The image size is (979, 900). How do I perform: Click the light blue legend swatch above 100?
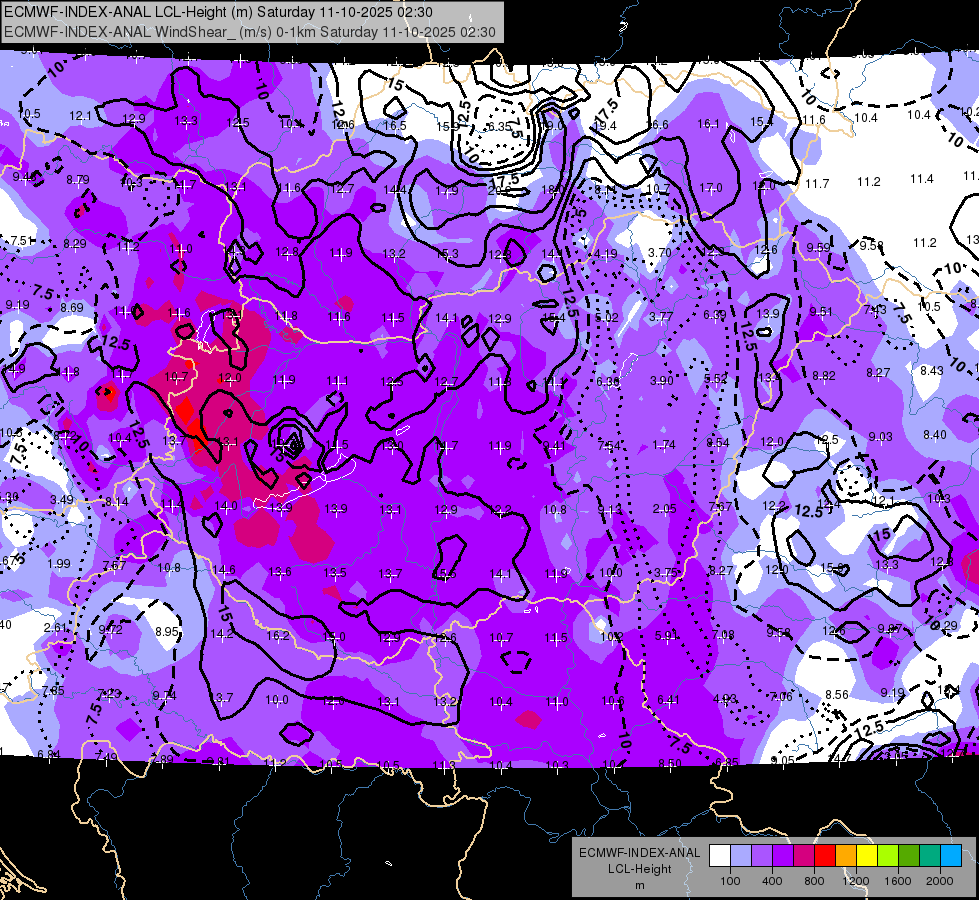pyautogui.click(x=741, y=856)
